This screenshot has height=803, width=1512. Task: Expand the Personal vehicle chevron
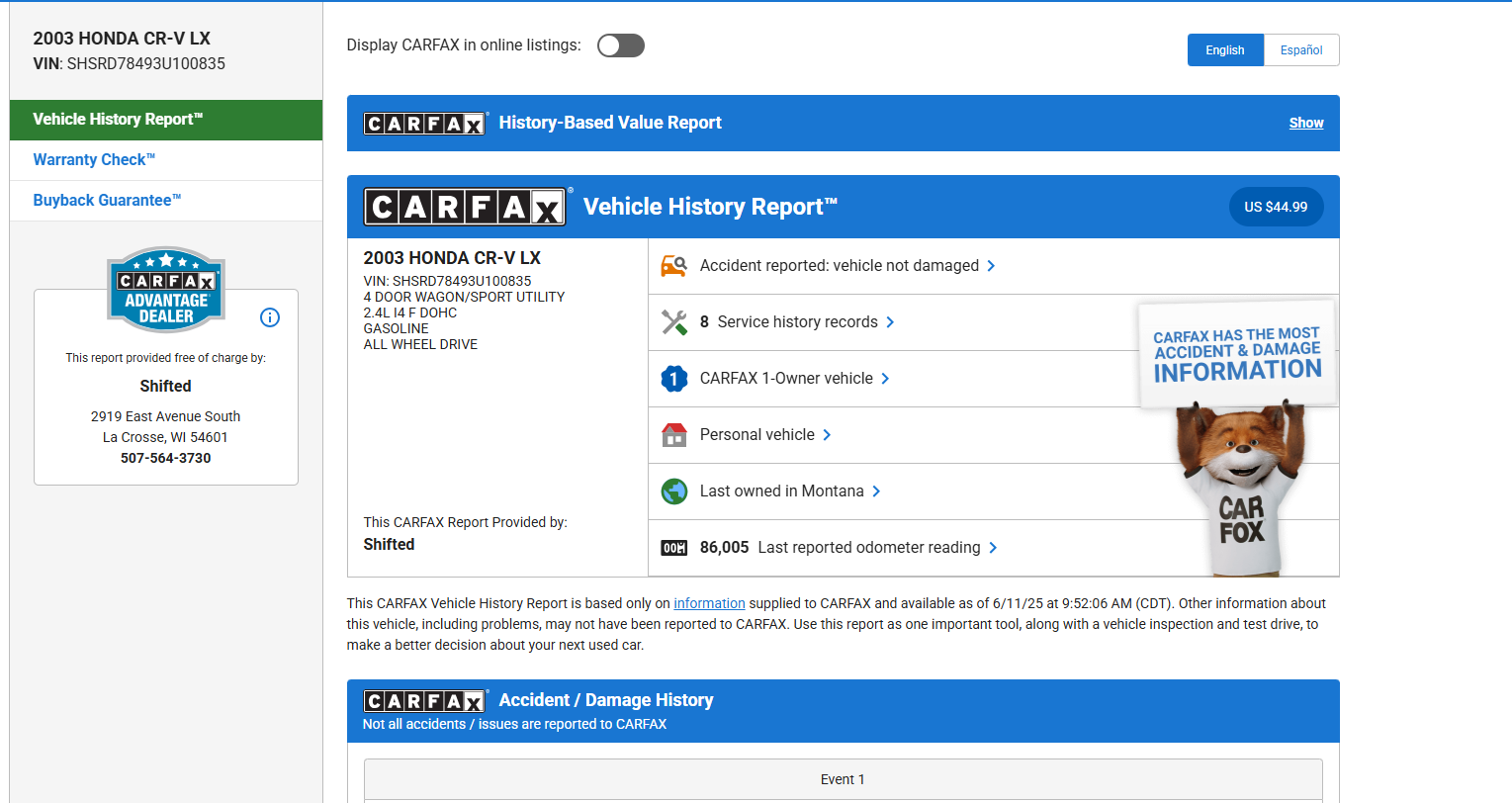pos(827,435)
